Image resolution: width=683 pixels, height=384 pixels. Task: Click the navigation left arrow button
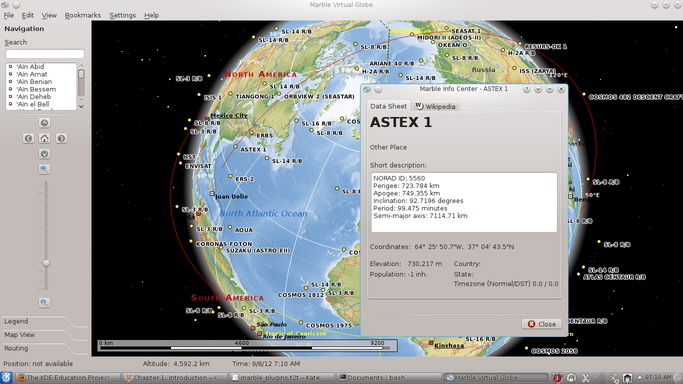[28, 138]
